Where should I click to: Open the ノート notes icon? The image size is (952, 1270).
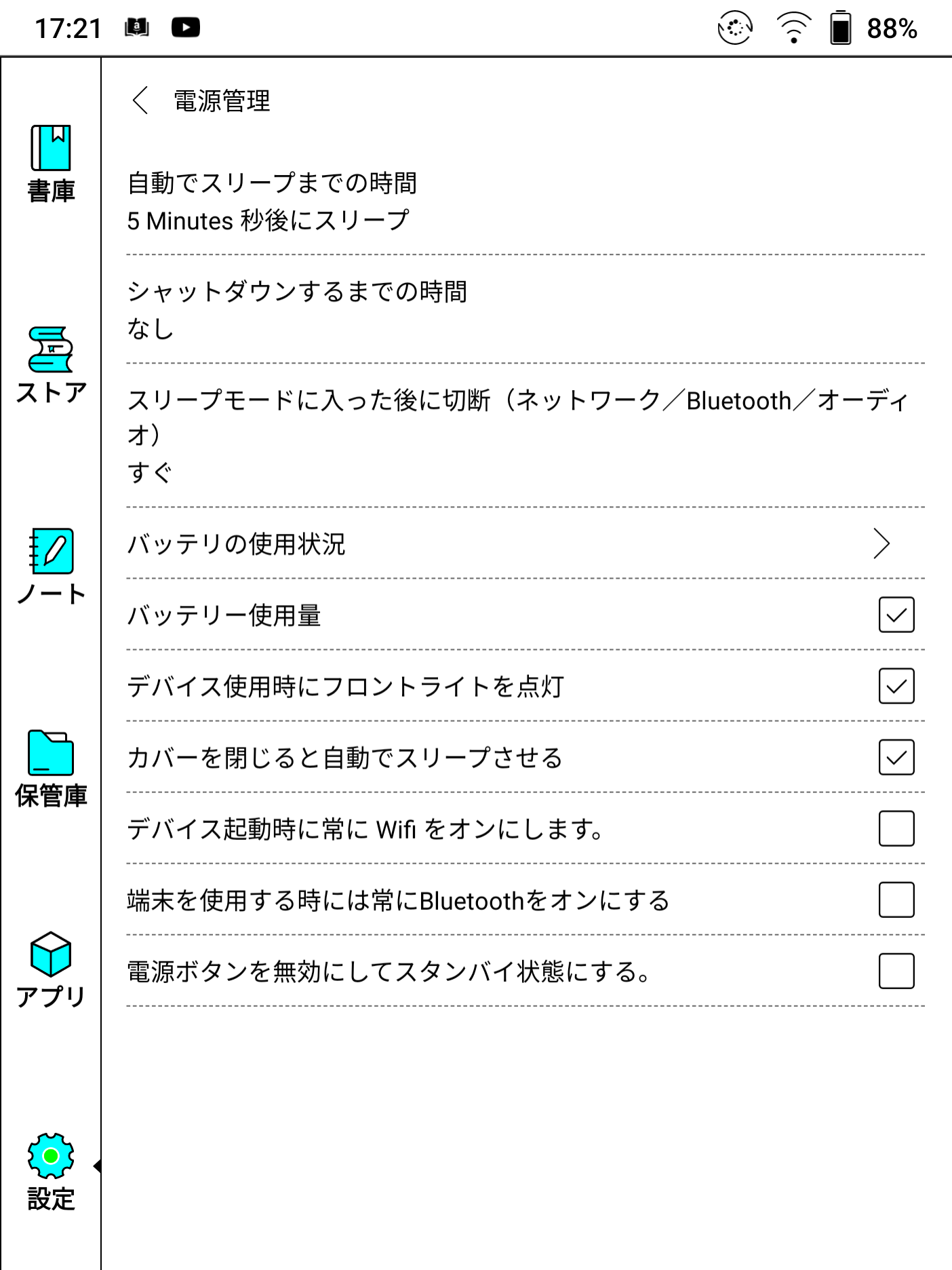(51, 551)
